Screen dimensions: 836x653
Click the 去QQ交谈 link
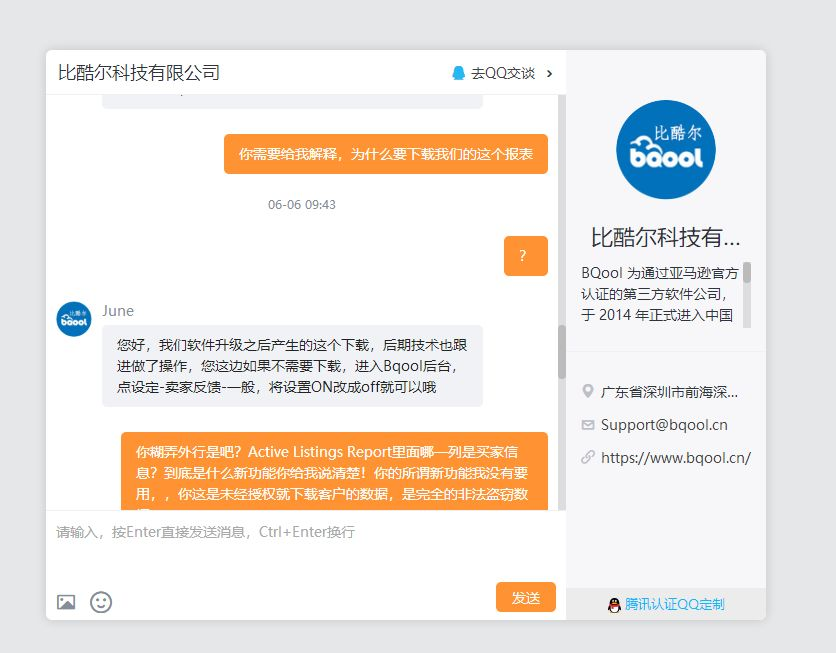(503, 73)
